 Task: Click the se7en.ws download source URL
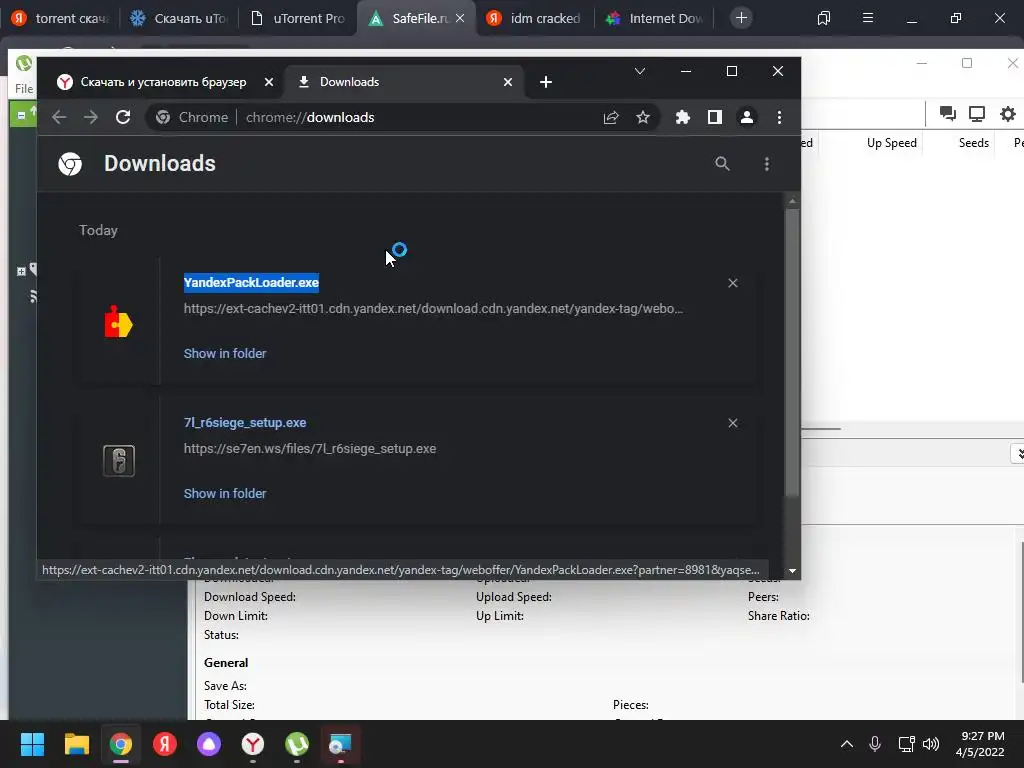[x=310, y=449]
